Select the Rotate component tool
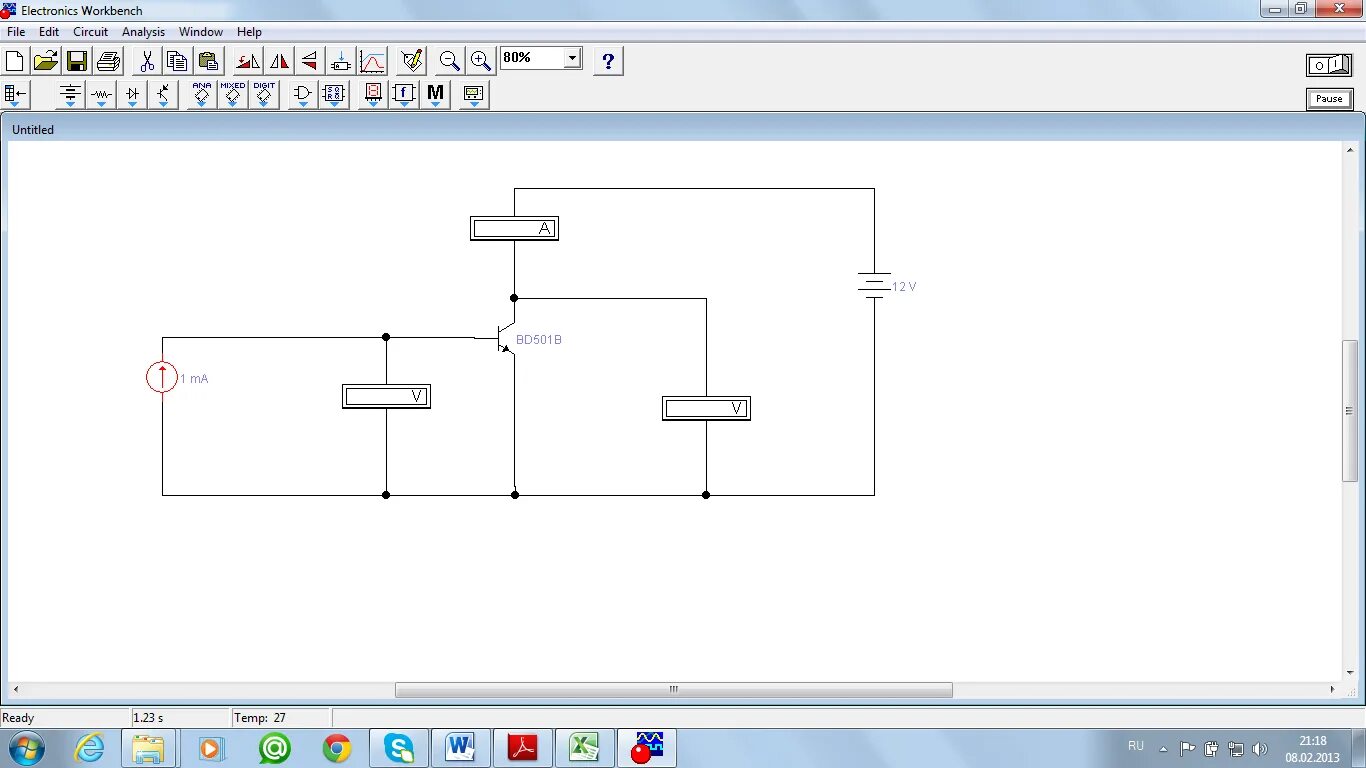The image size is (1366, 768). [x=247, y=60]
